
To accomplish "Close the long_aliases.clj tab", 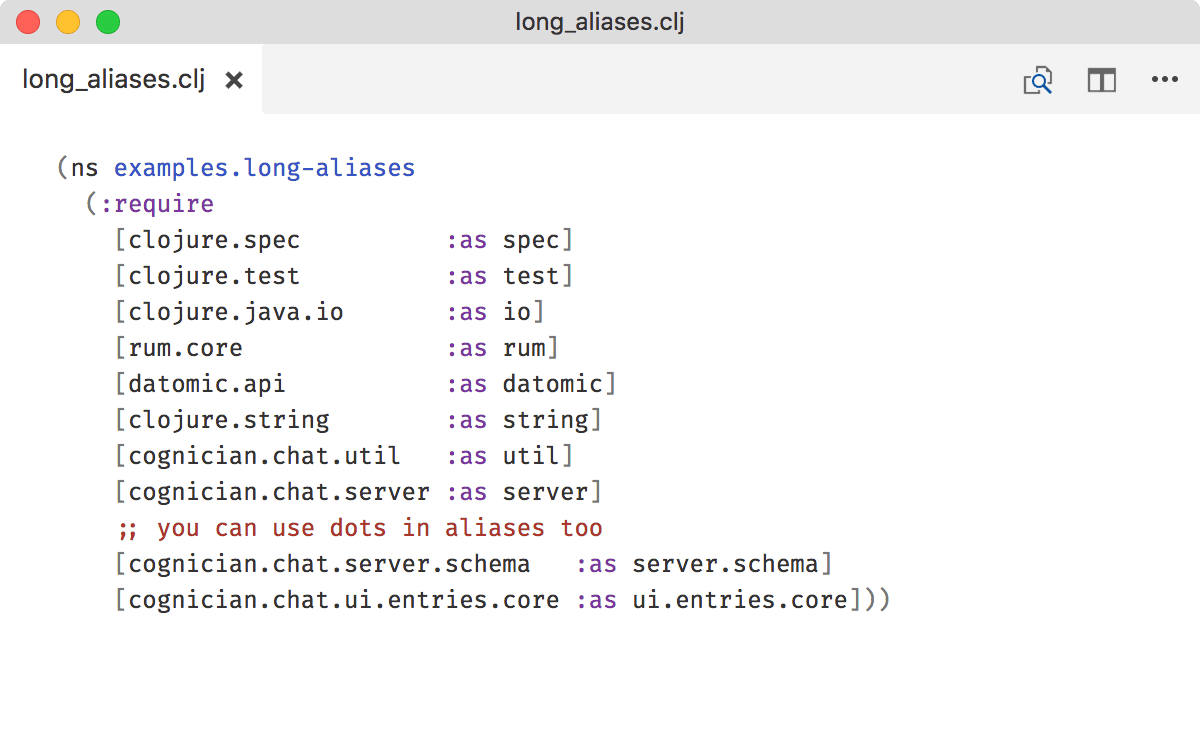I will [x=234, y=80].
